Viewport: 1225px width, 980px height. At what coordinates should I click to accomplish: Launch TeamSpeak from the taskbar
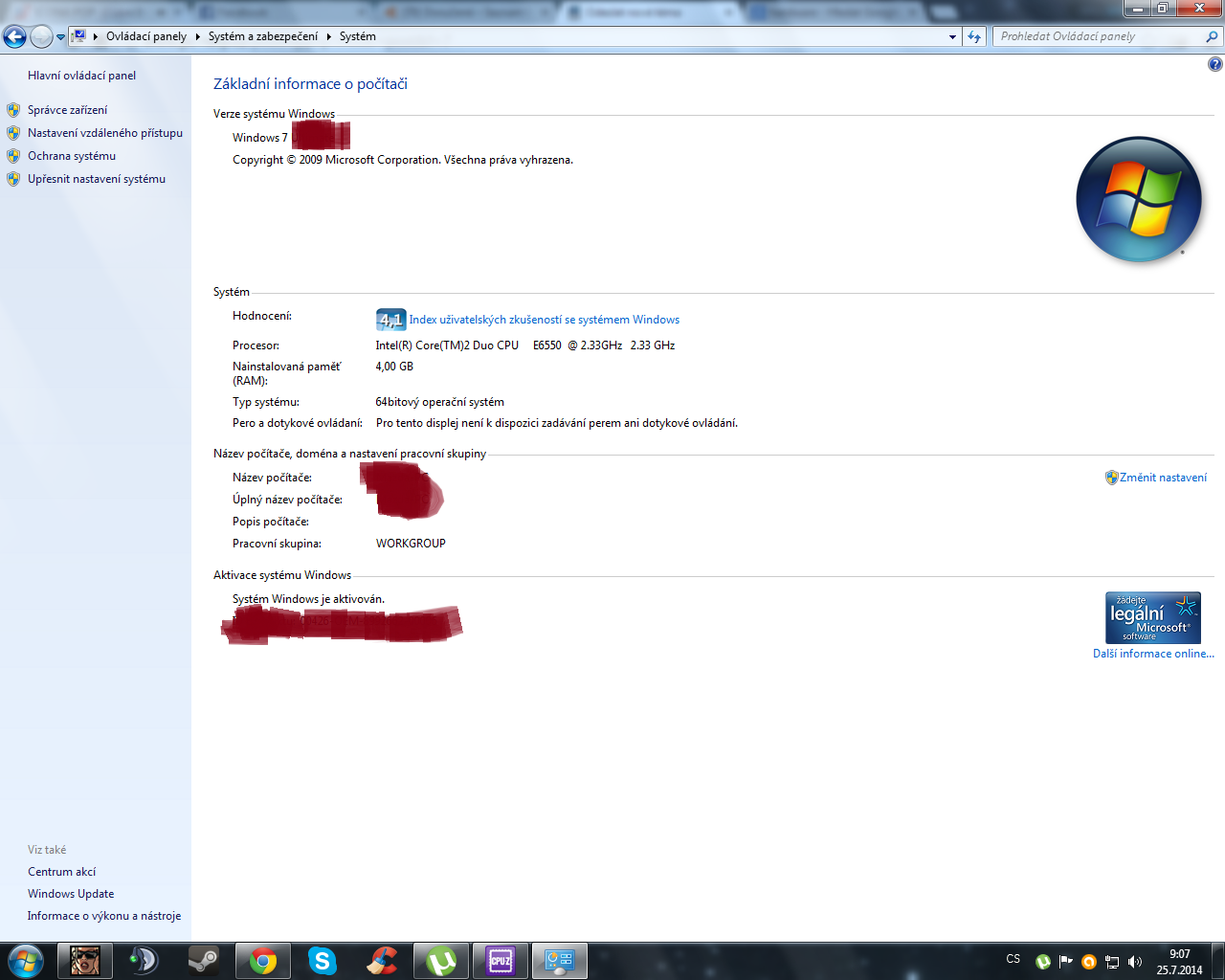pos(145,960)
